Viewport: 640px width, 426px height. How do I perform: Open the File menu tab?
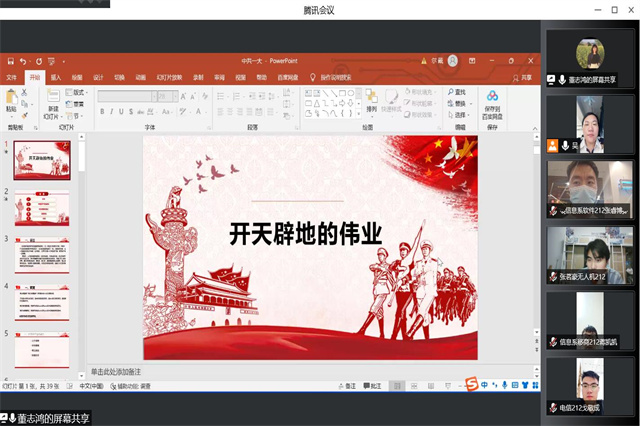click(x=12, y=77)
